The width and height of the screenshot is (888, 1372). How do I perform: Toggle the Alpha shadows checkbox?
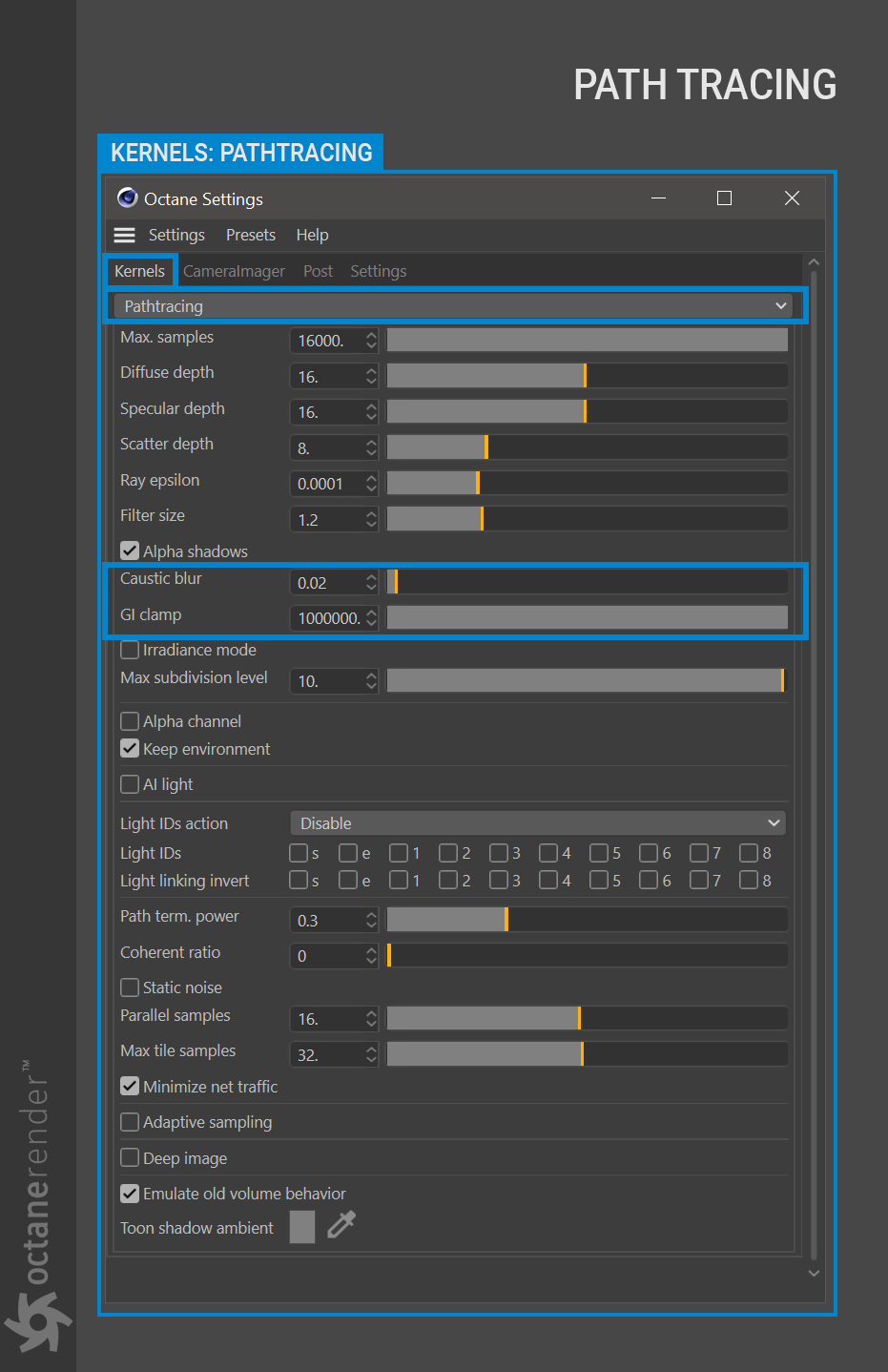click(130, 551)
